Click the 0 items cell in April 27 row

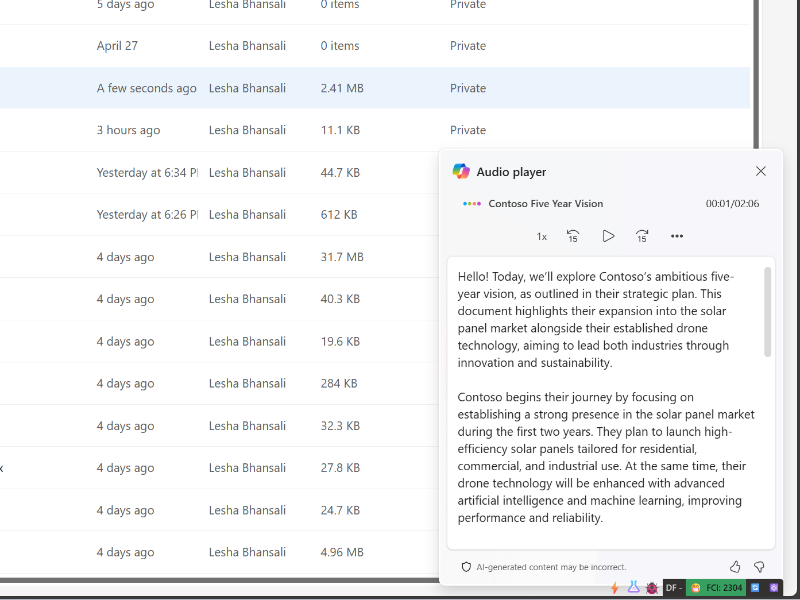pos(340,46)
